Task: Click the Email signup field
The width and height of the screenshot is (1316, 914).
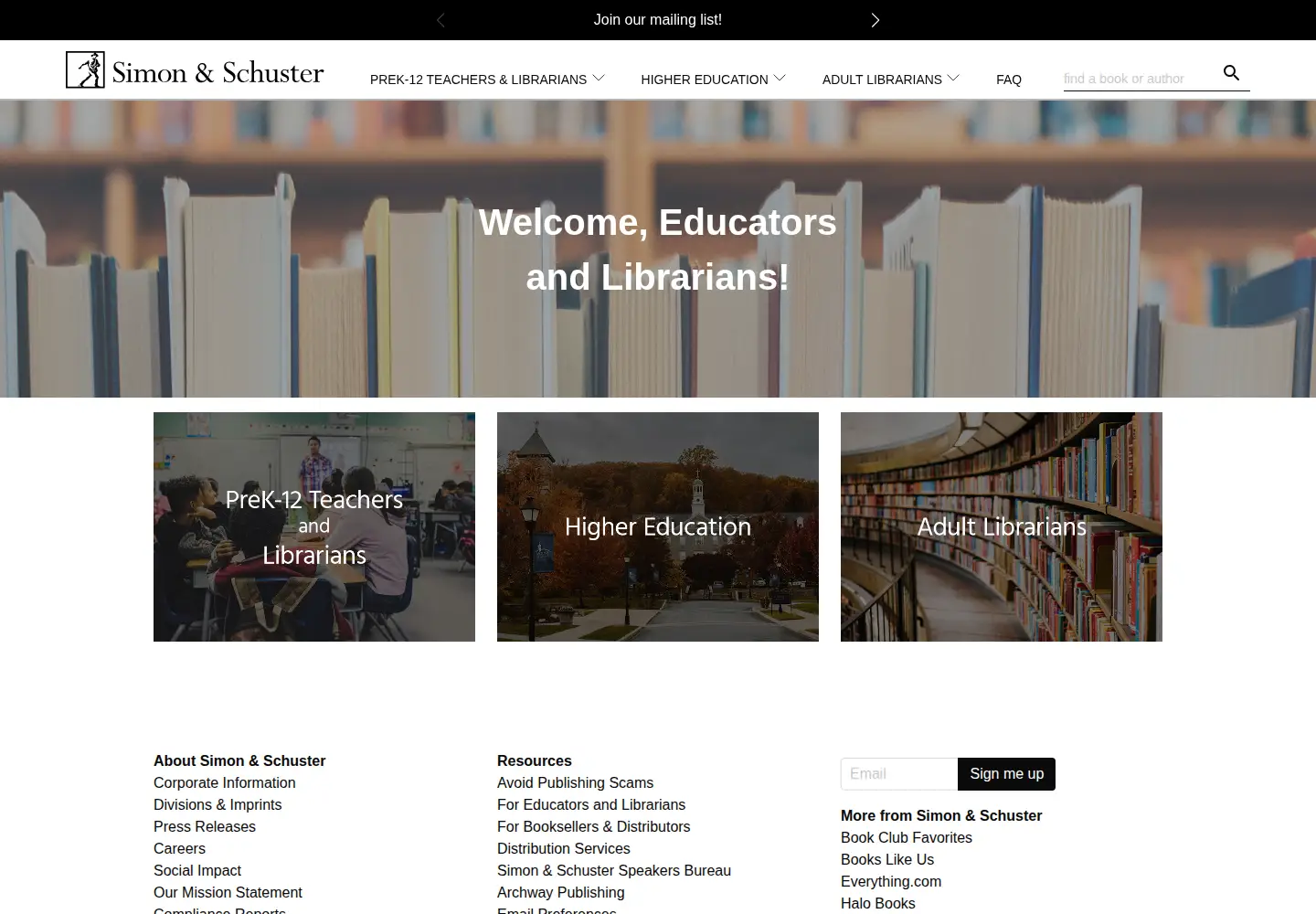Action: click(899, 774)
